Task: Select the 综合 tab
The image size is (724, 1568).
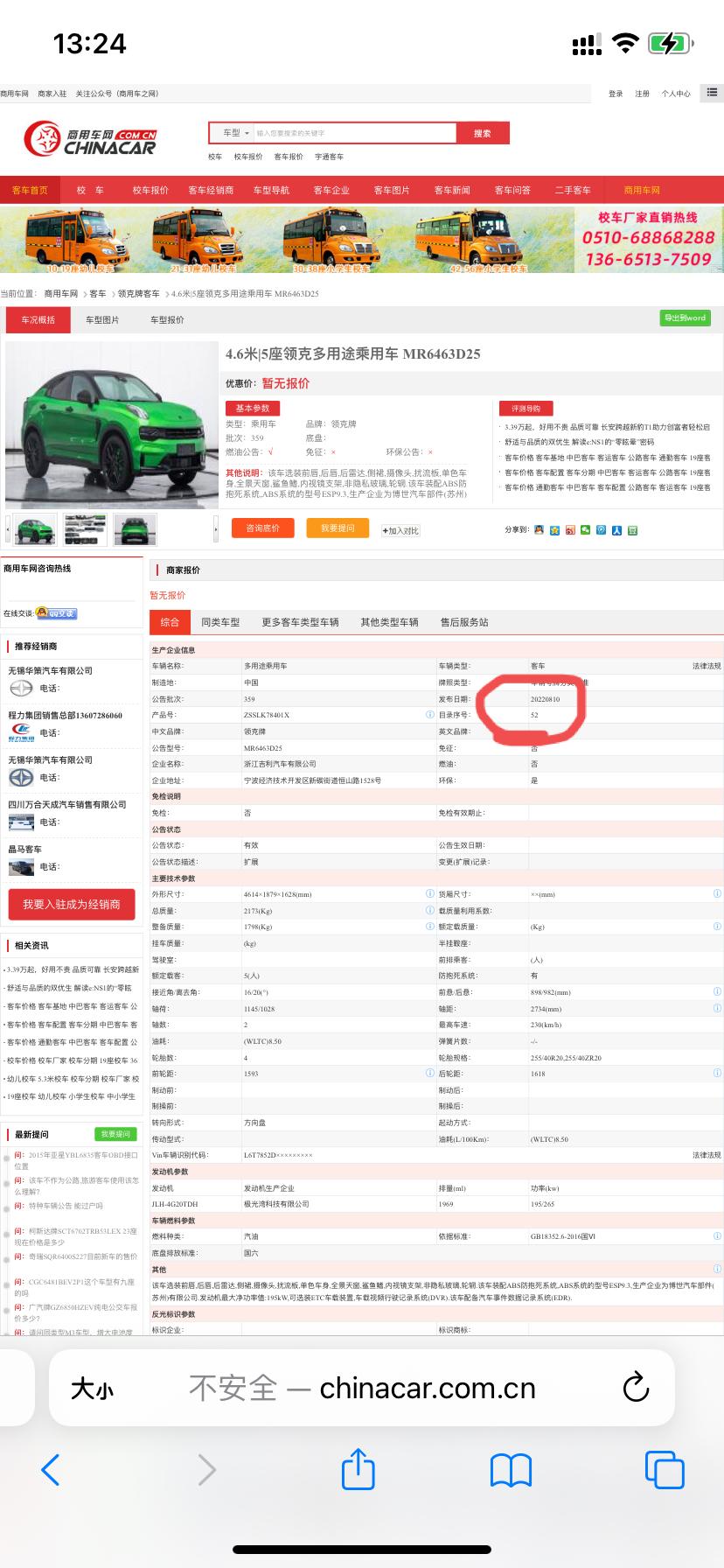Action: (170, 622)
